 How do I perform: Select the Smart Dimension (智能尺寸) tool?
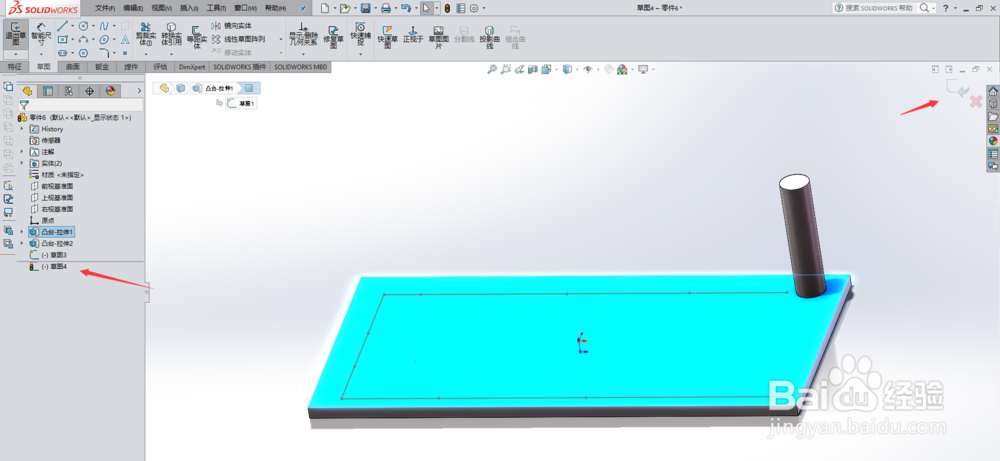coord(41,33)
